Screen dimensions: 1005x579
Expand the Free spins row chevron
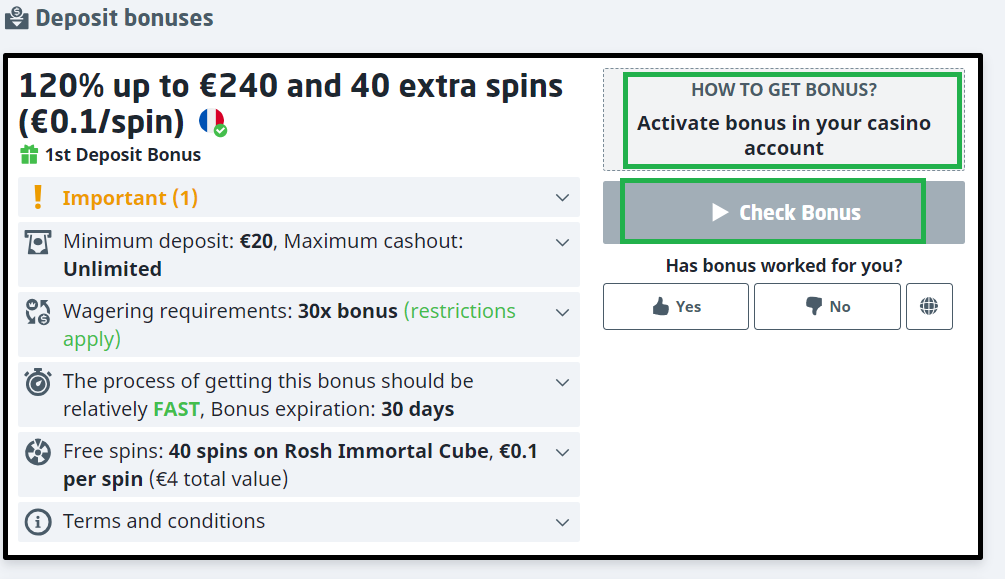coord(562,452)
